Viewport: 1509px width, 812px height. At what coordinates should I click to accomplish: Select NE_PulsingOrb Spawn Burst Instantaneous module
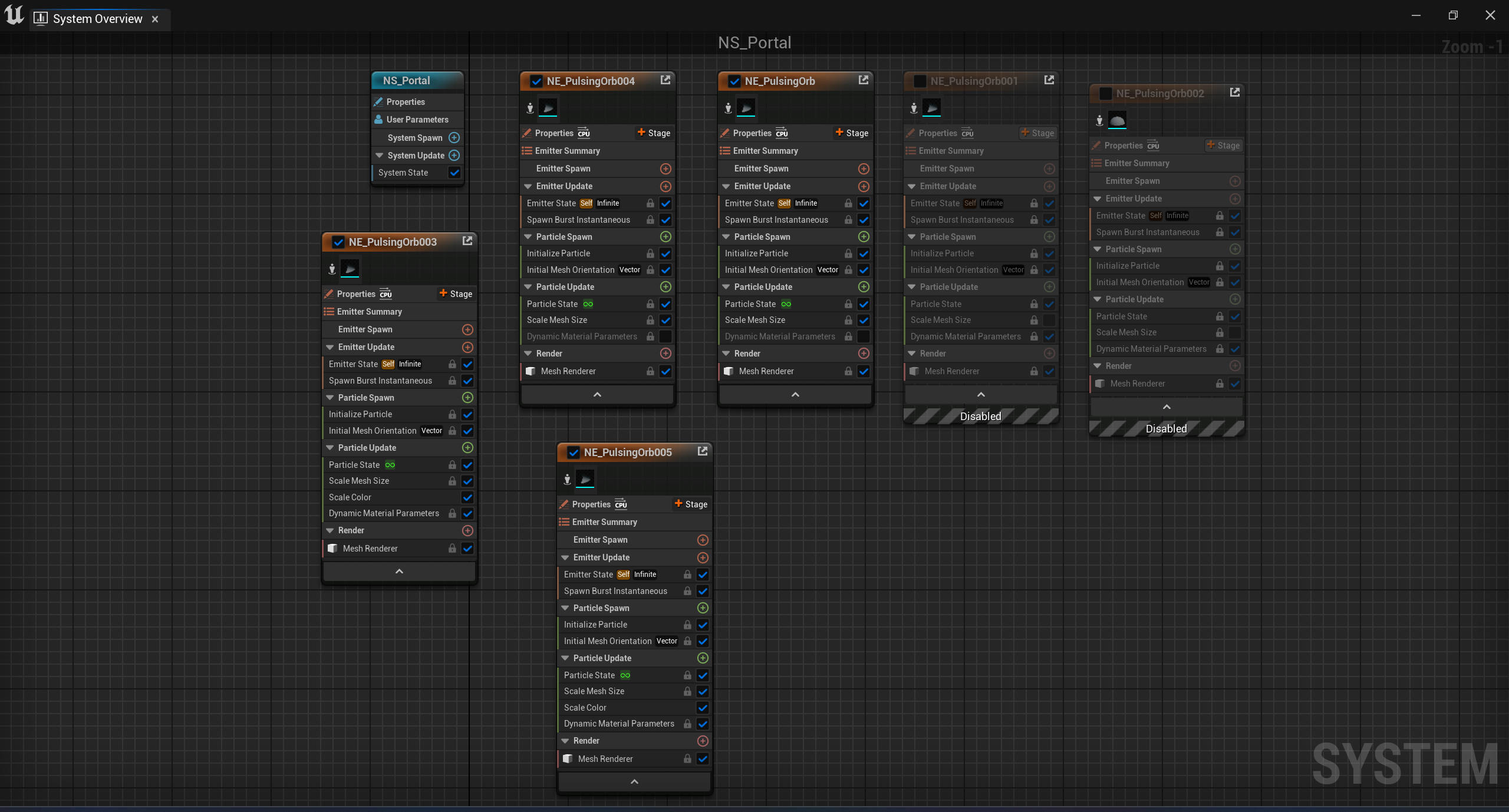click(x=776, y=220)
